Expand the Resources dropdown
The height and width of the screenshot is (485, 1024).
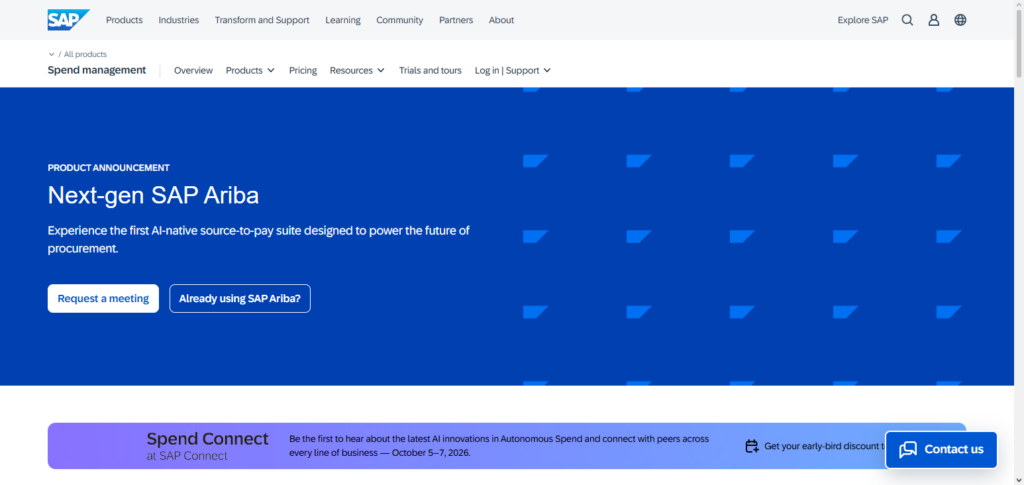pyautogui.click(x=357, y=70)
